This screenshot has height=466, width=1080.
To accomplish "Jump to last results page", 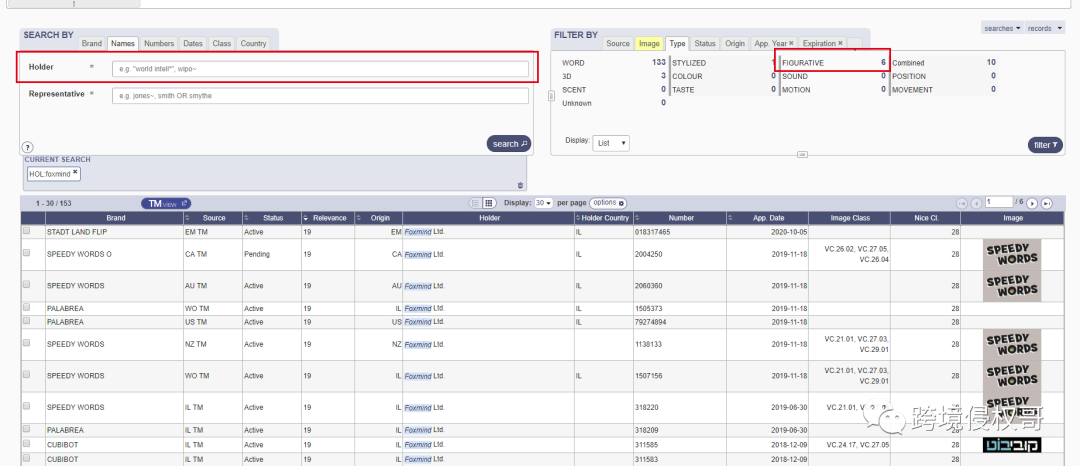I will 1046,203.
